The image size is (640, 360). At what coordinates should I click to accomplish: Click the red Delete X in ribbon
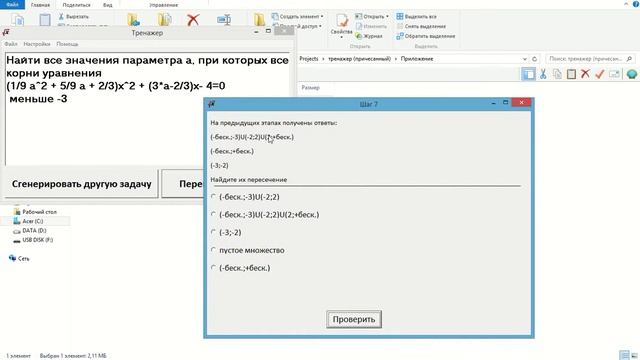tap(193, 19)
